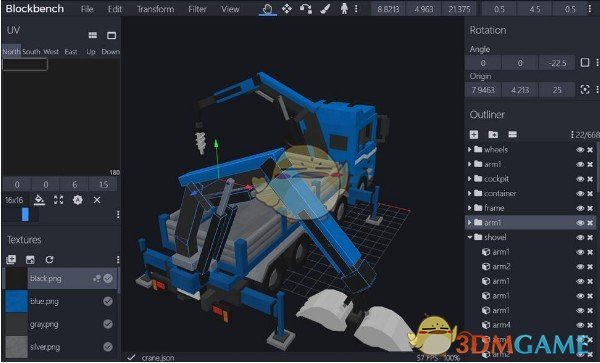Click the Angle field showing -22.5
The image size is (600, 363).
click(x=557, y=63)
